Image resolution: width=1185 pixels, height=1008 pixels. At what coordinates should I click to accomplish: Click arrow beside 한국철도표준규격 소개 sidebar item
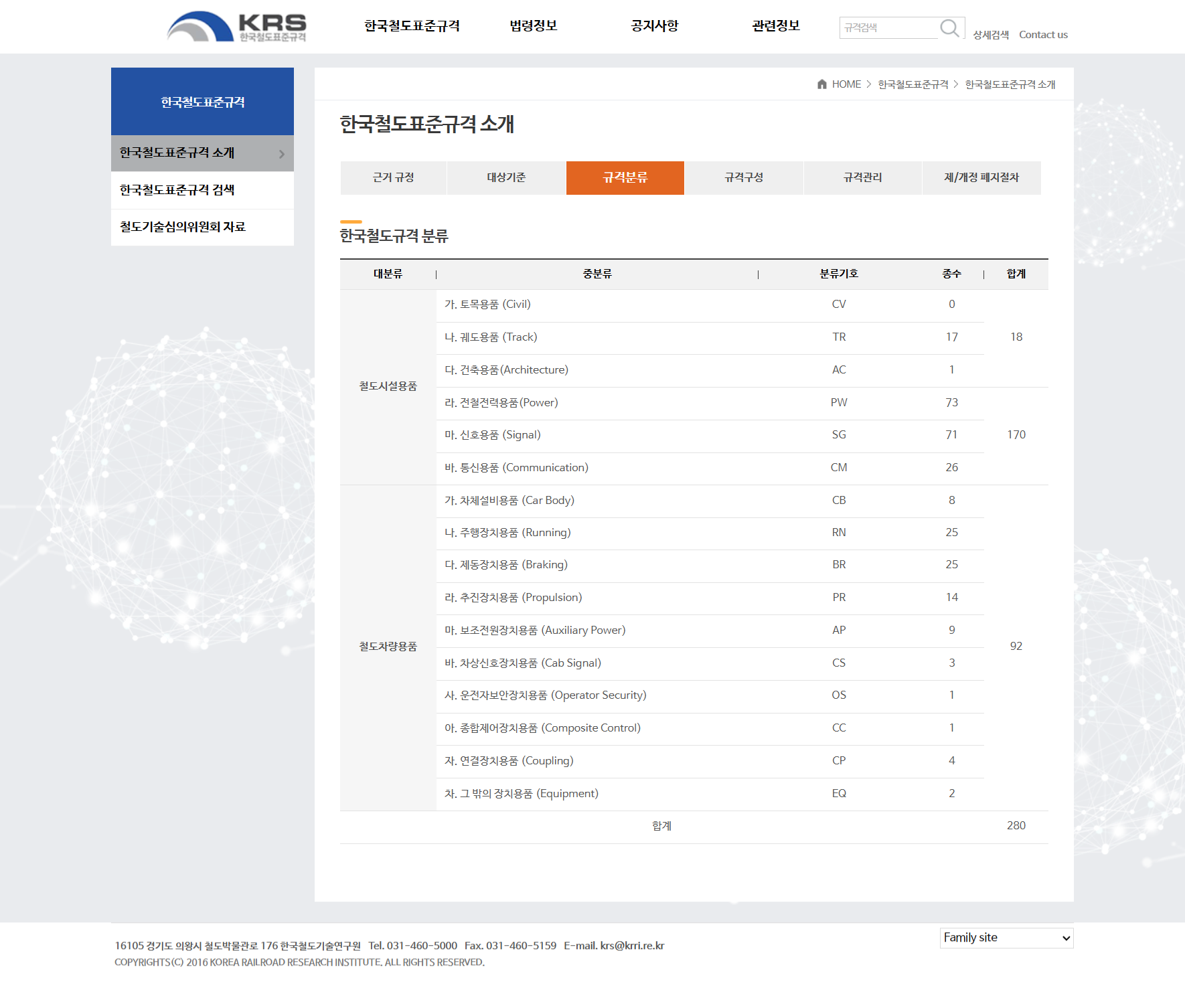click(282, 154)
